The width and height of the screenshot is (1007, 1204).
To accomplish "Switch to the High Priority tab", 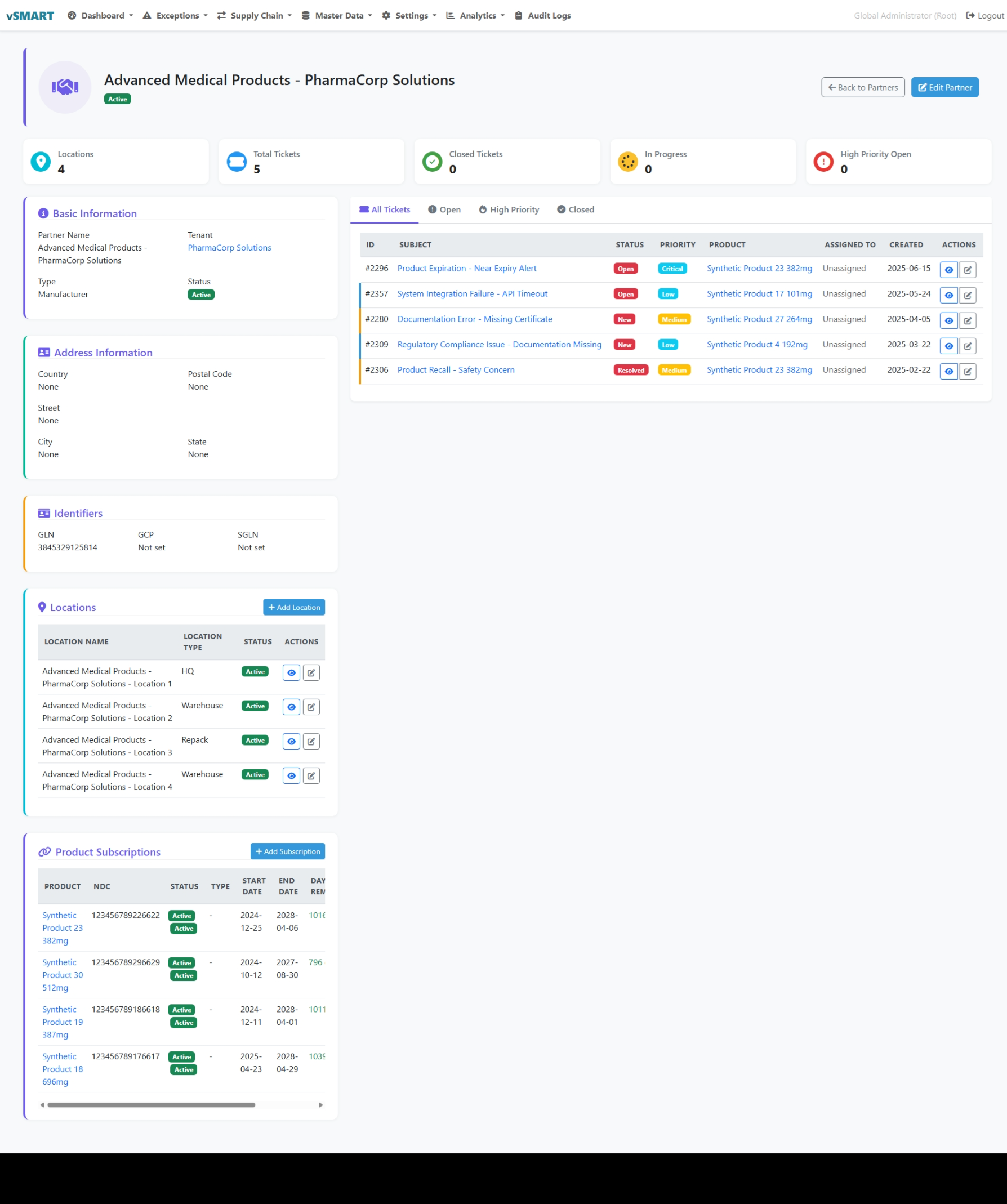I will (509, 210).
